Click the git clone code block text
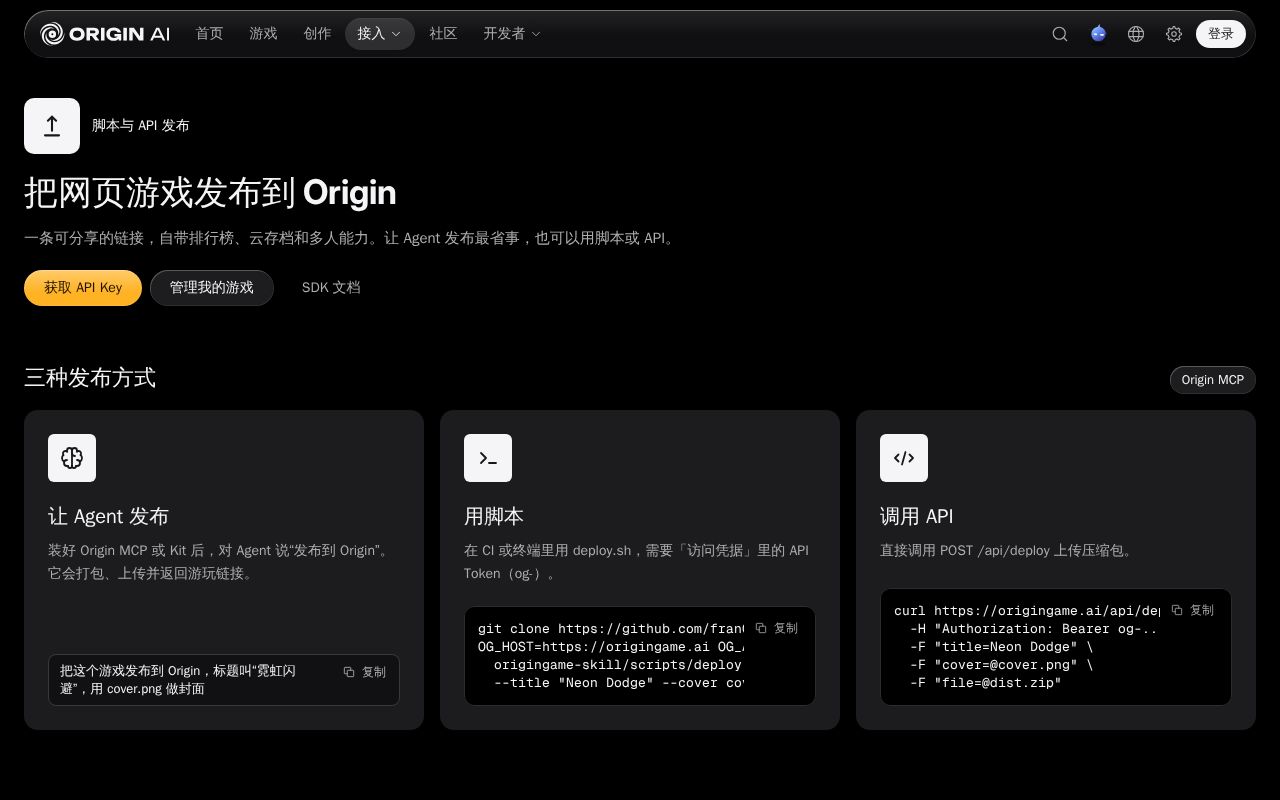Image resolution: width=1280 pixels, height=800 pixels. (611, 655)
